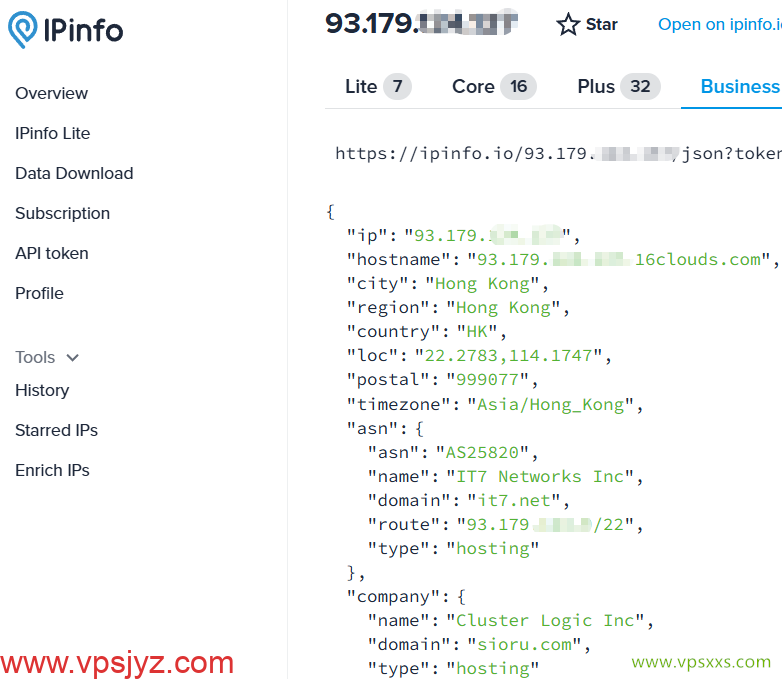Show lookup History
782x679 pixels.
click(x=42, y=391)
